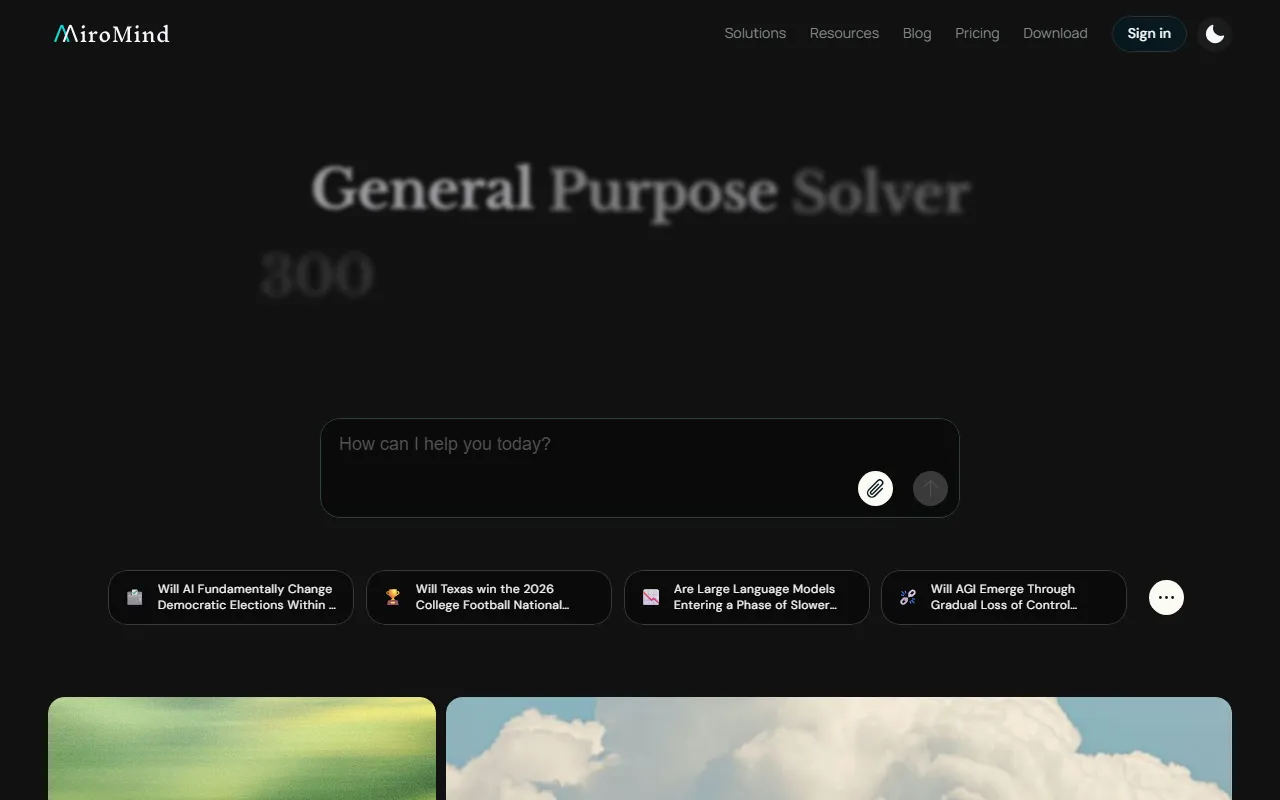
Task: Open the Resources menu
Action: (844, 33)
